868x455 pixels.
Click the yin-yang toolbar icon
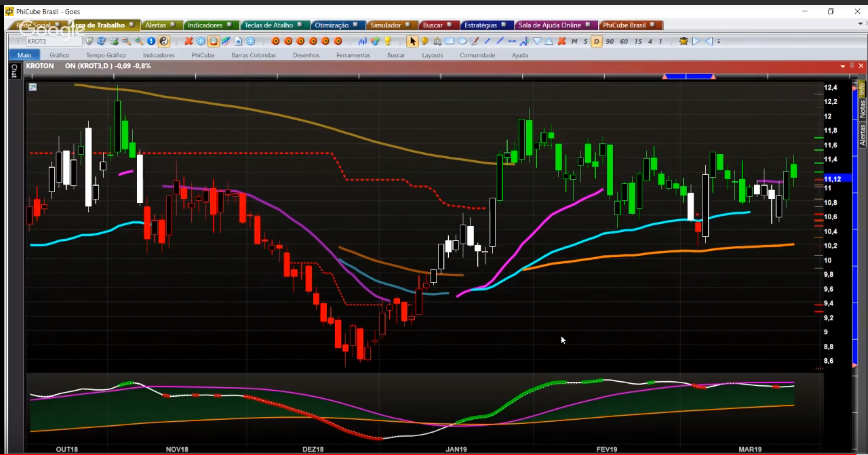[164, 42]
